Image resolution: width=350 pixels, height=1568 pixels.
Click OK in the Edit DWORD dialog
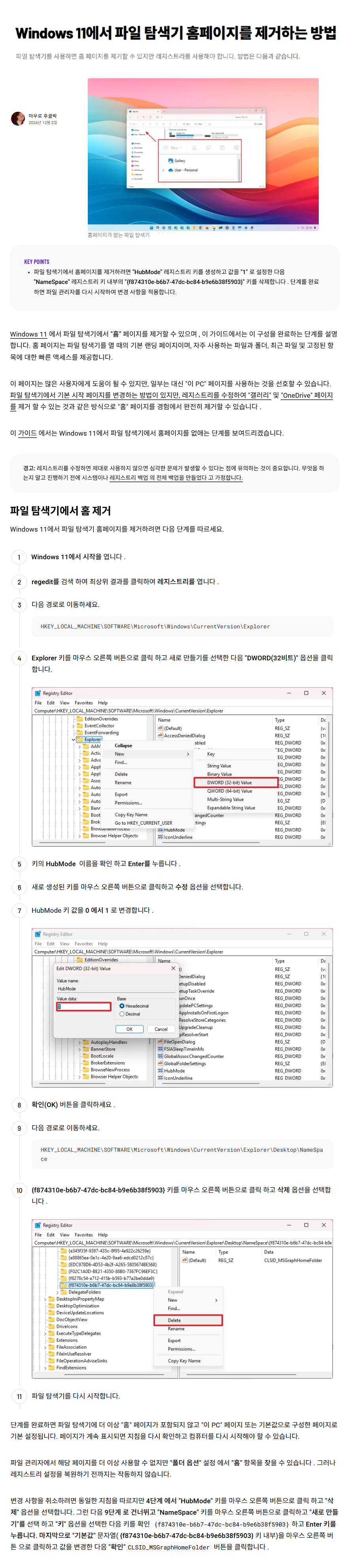click(x=129, y=1029)
